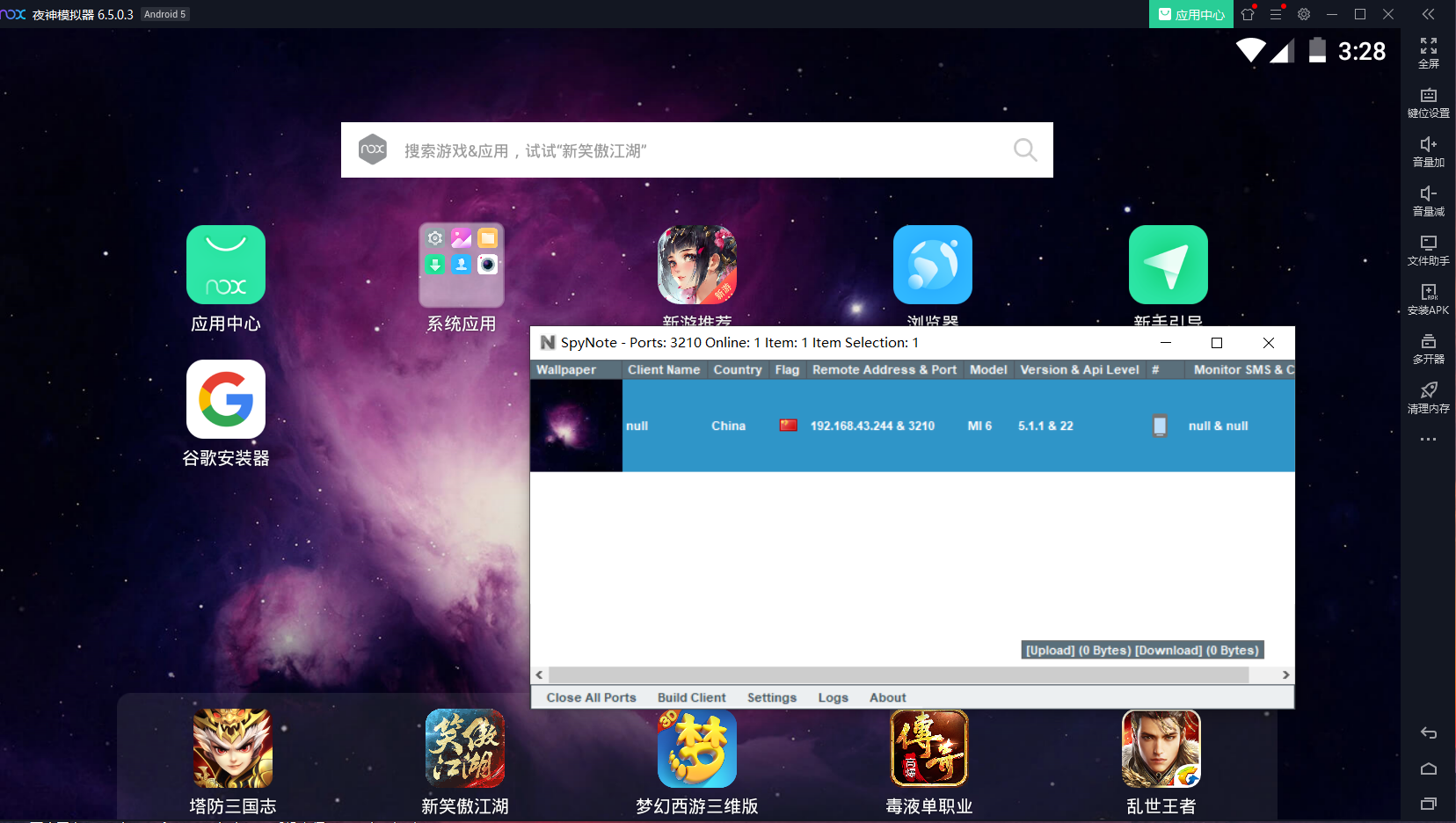
Task: Click the battery status icon
Action: tap(1317, 50)
